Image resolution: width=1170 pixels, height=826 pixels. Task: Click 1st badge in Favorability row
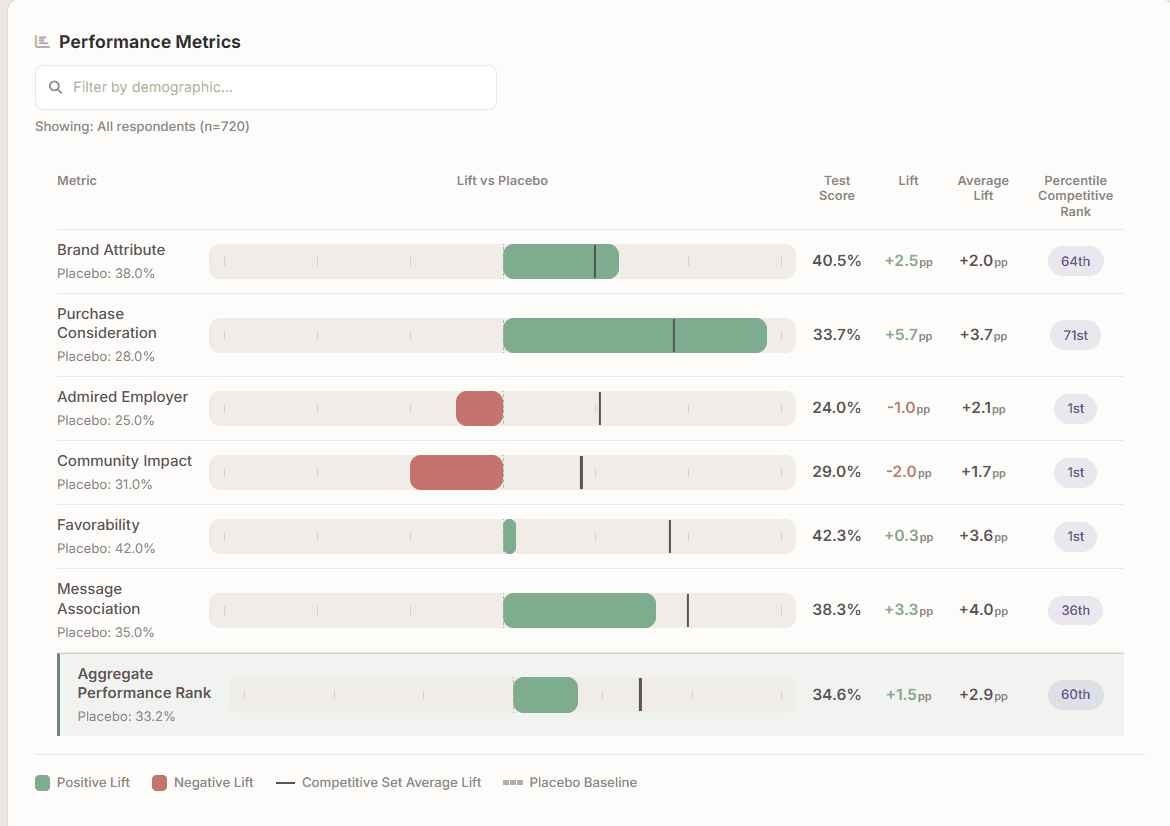[x=1075, y=536]
